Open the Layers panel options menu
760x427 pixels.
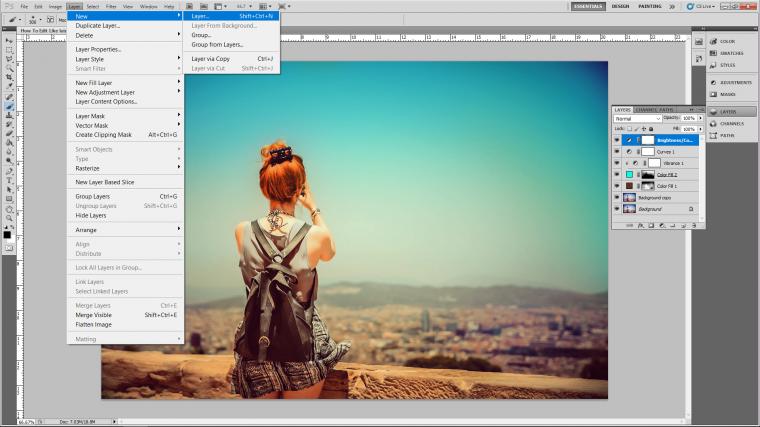pyautogui.click(x=701, y=110)
